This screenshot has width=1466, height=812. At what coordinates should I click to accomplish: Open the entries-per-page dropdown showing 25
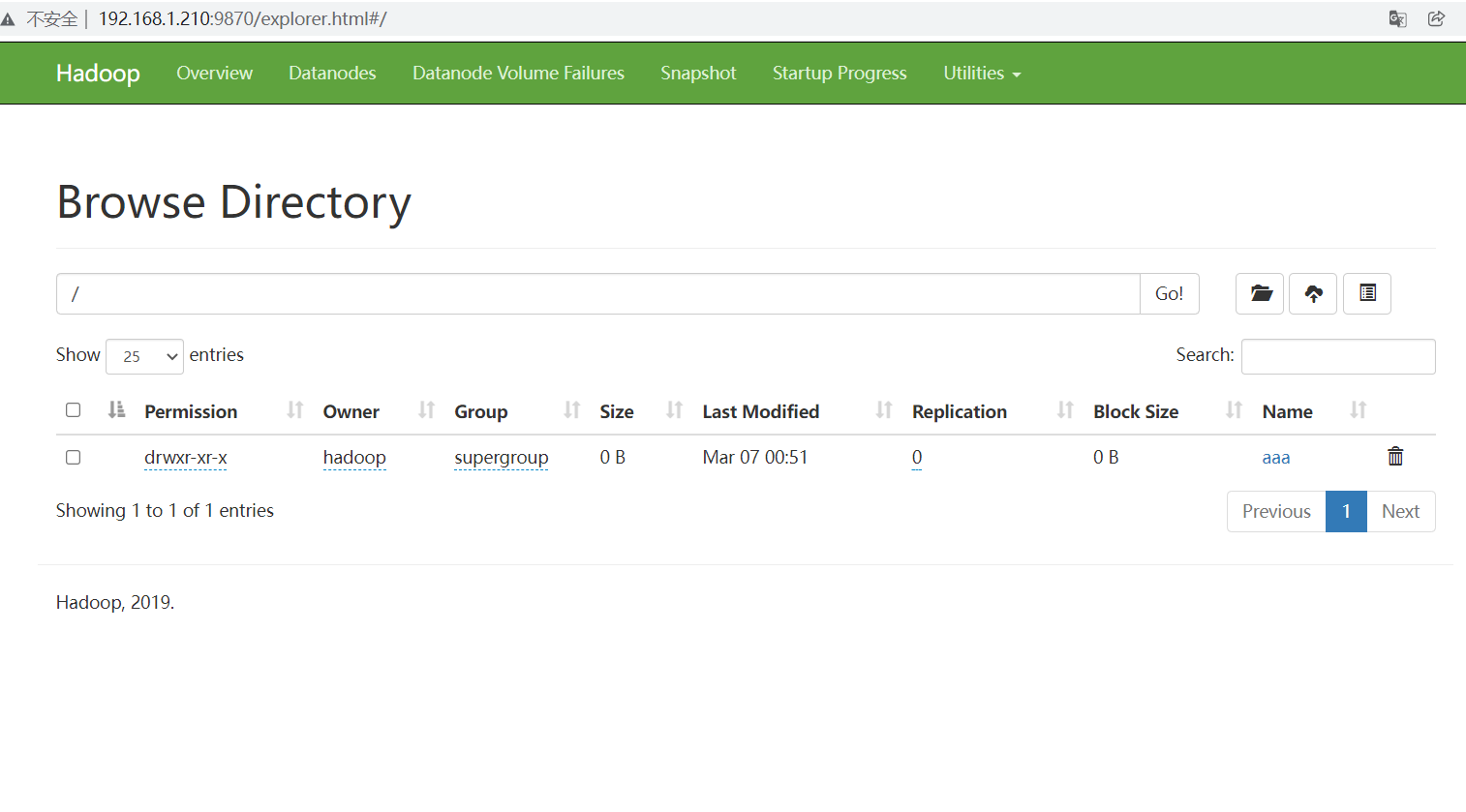point(143,356)
